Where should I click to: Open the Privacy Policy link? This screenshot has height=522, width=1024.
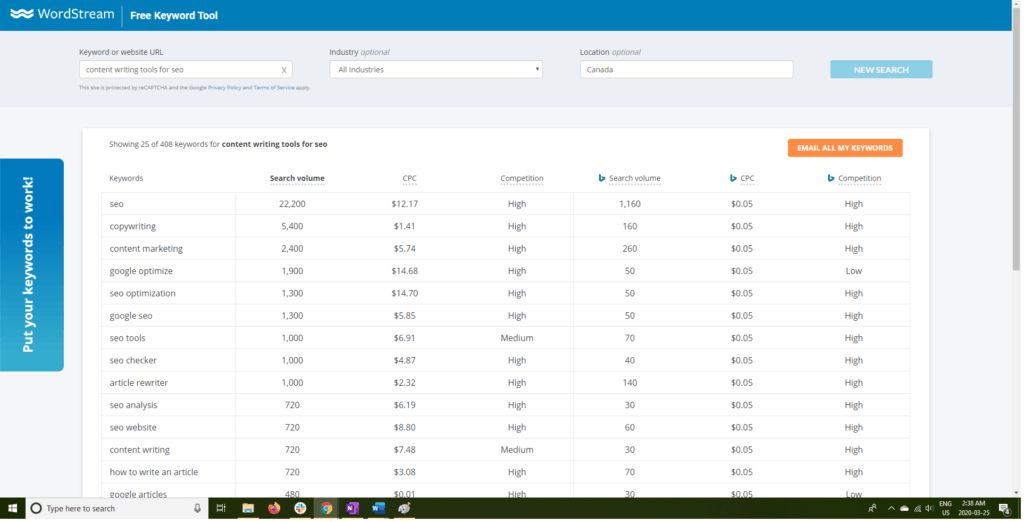[x=225, y=88]
